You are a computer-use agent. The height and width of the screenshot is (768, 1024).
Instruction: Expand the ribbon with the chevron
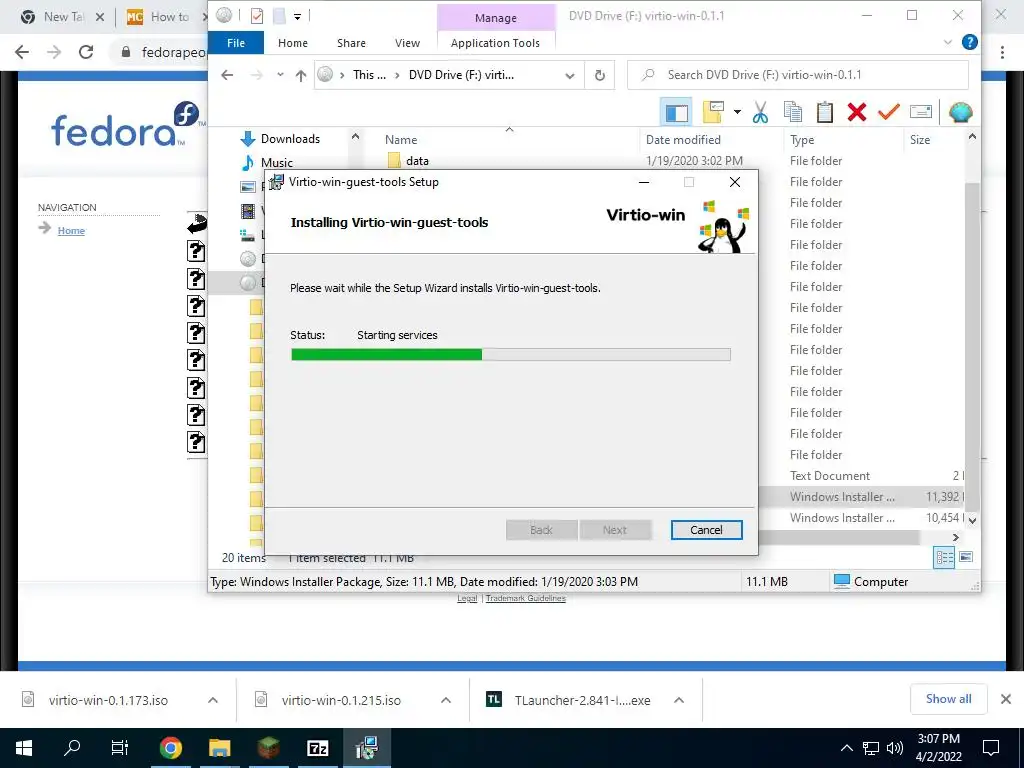pos(948,42)
